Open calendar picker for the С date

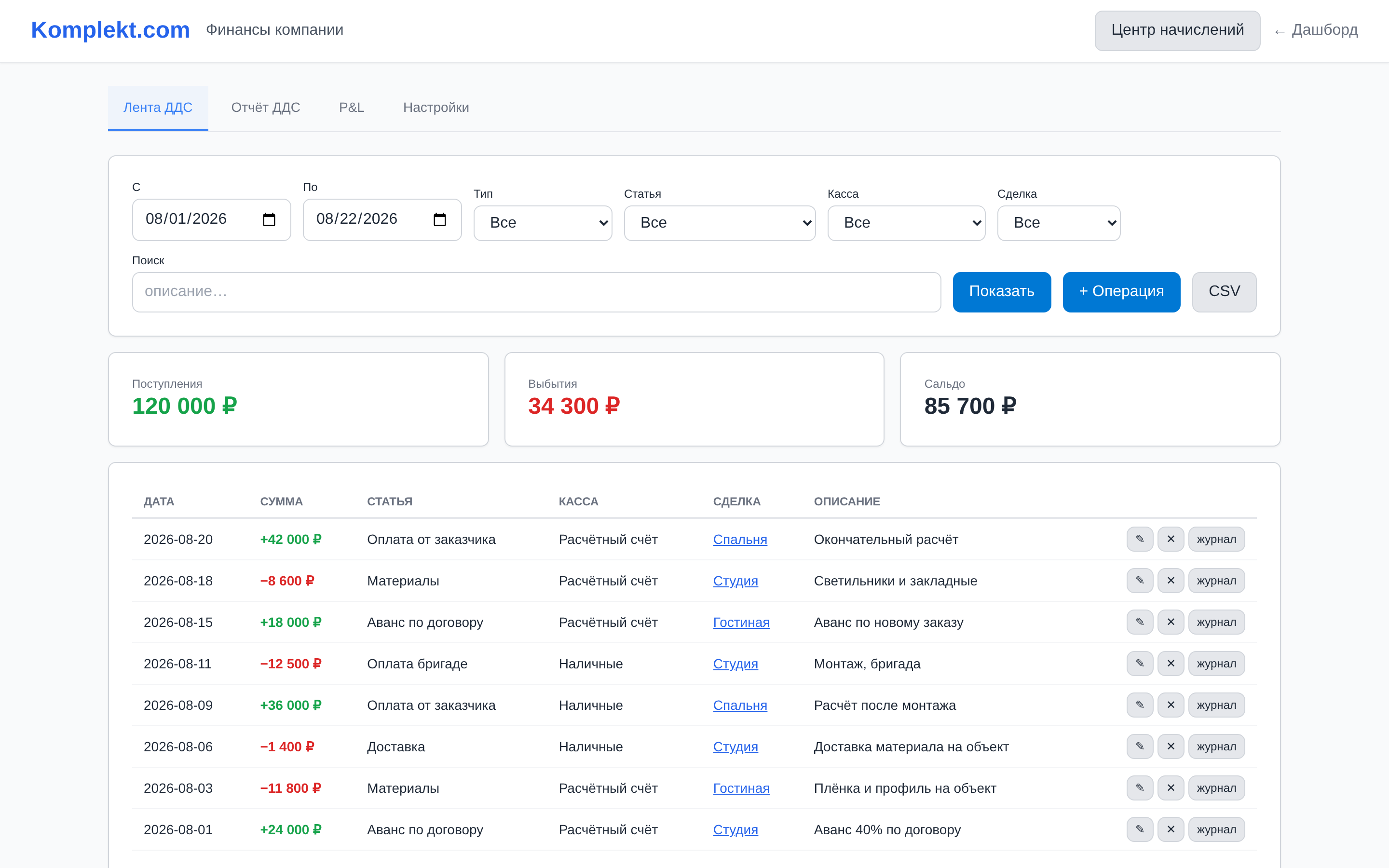(x=269, y=219)
